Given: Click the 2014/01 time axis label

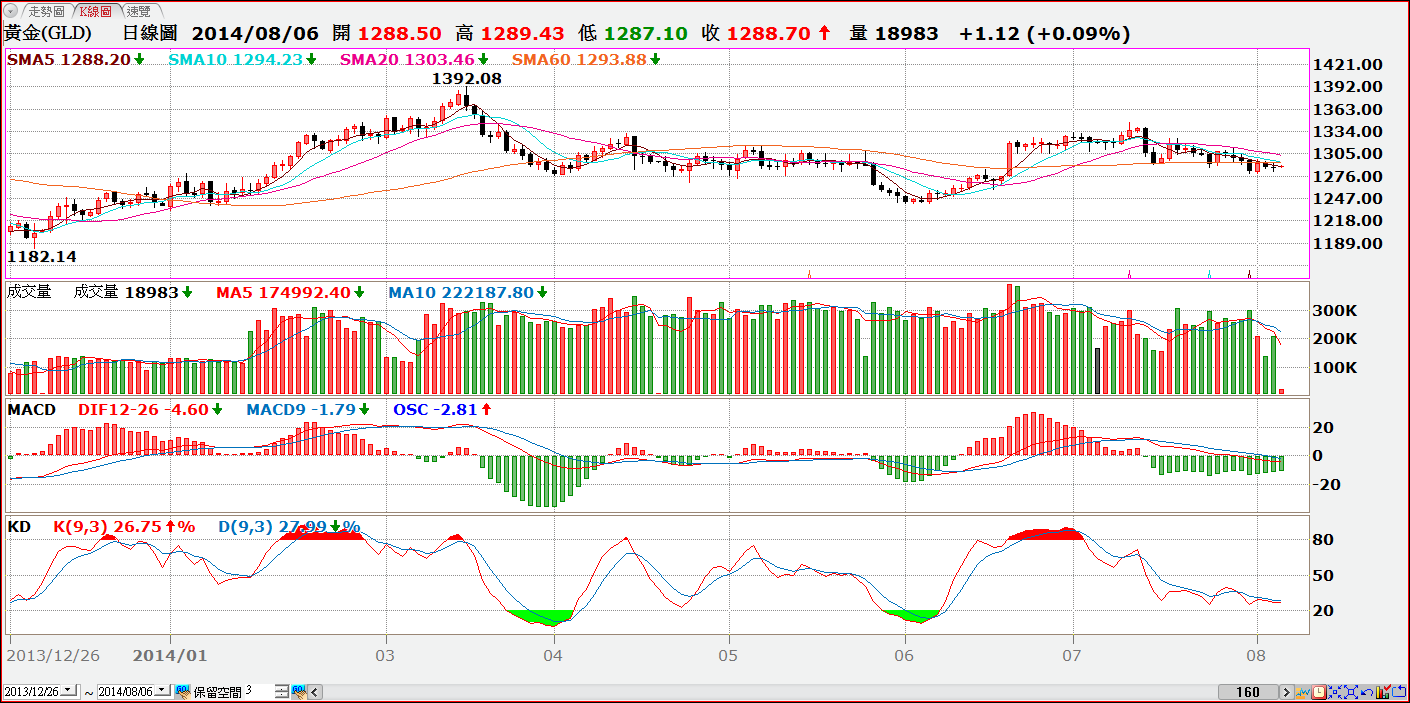Looking at the screenshot, I should point(170,655).
